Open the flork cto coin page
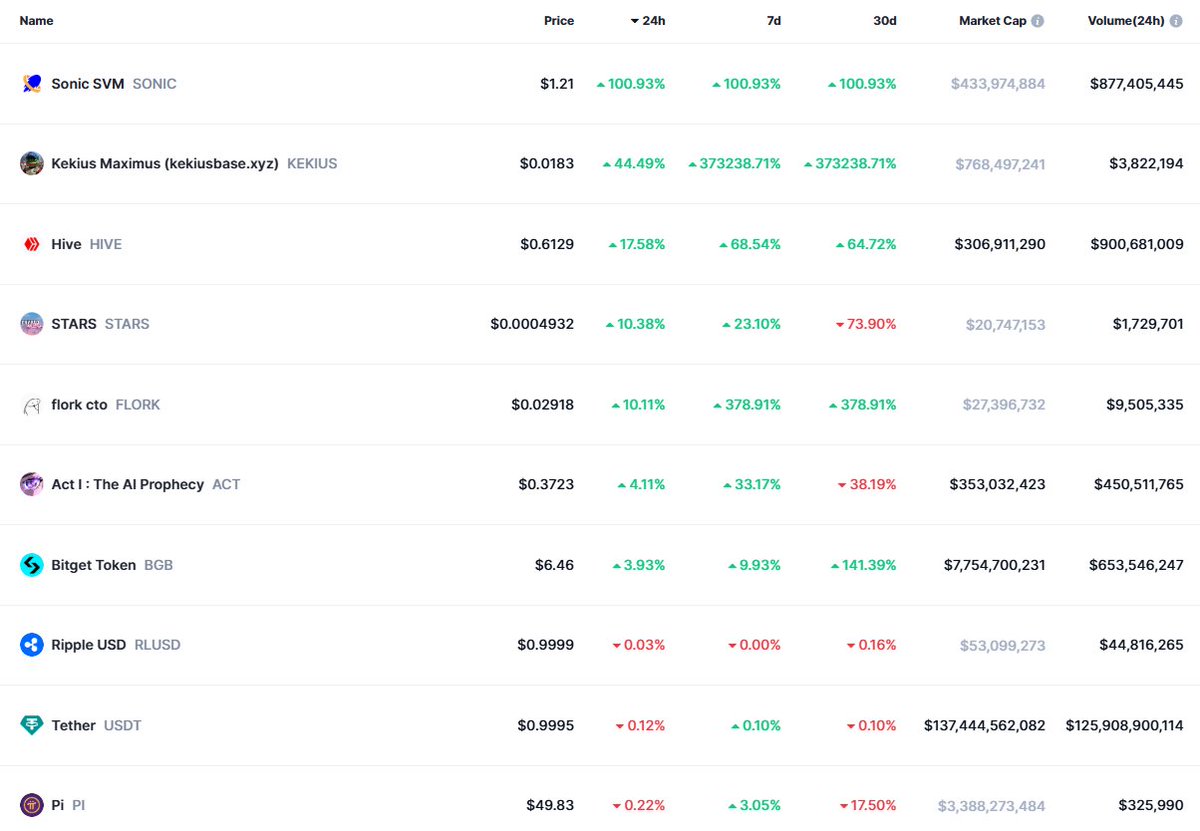The image size is (1200, 831). [x=79, y=405]
